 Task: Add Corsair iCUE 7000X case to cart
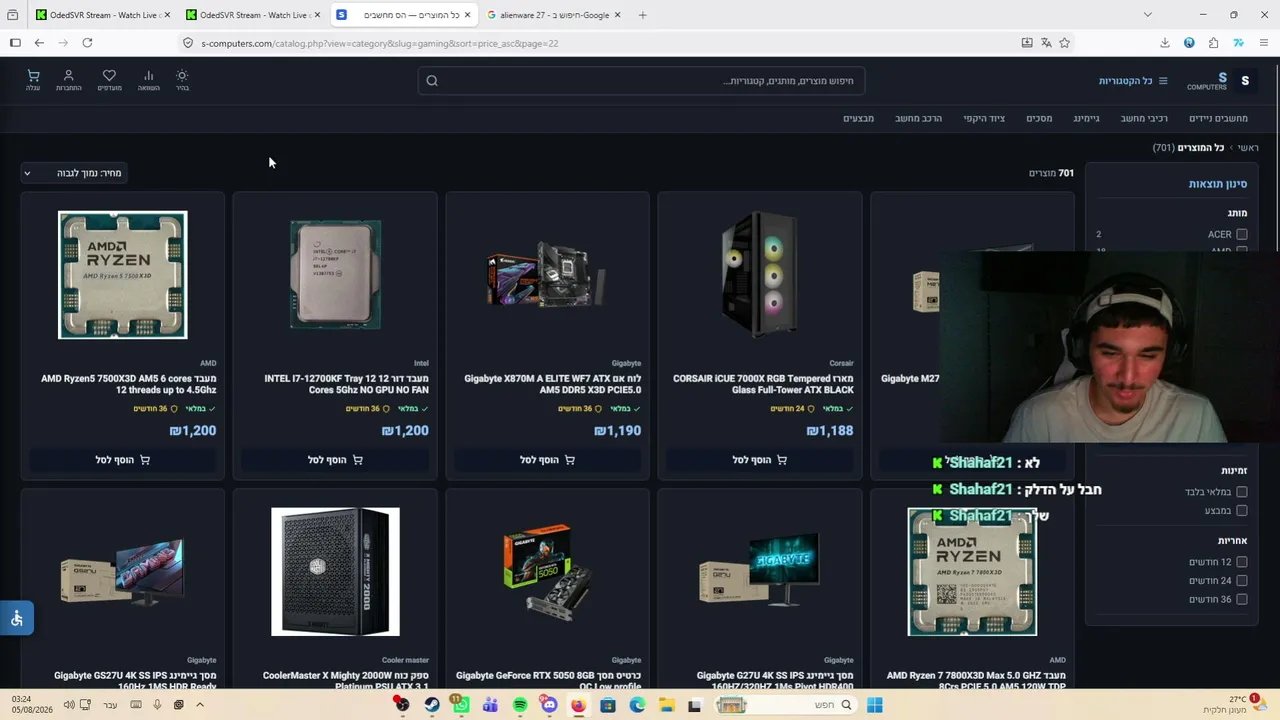[x=760, y=460]
